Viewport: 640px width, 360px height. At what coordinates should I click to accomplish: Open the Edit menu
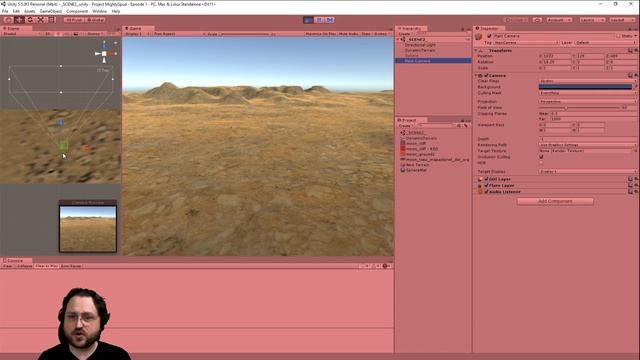(16, 11)
